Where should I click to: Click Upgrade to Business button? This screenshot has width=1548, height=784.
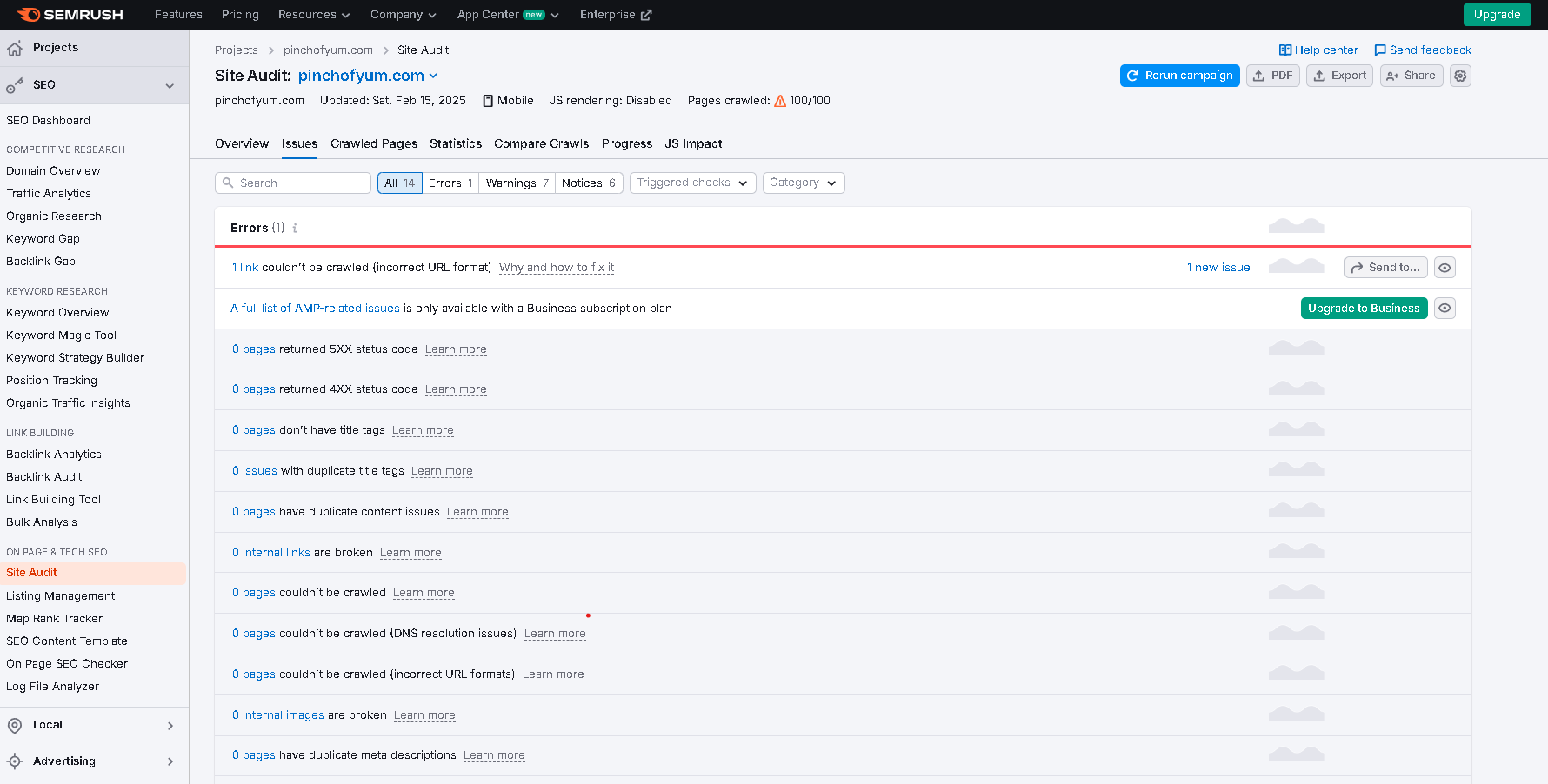point(1364,309)
